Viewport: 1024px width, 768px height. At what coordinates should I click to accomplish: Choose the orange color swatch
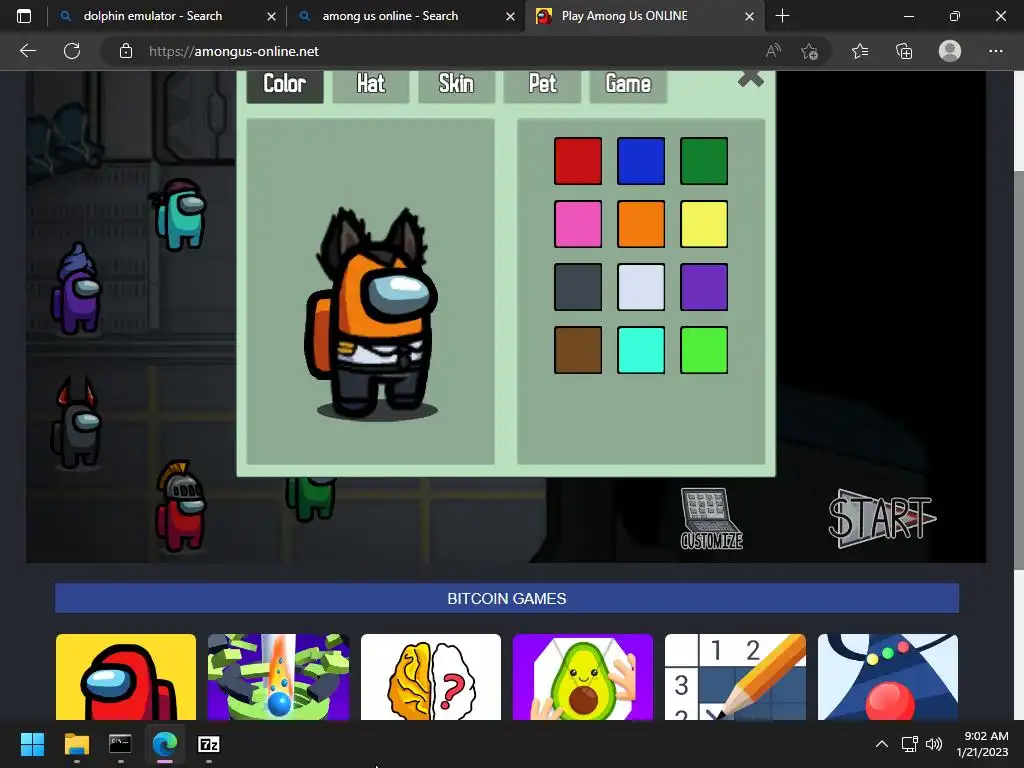[641, 224]
